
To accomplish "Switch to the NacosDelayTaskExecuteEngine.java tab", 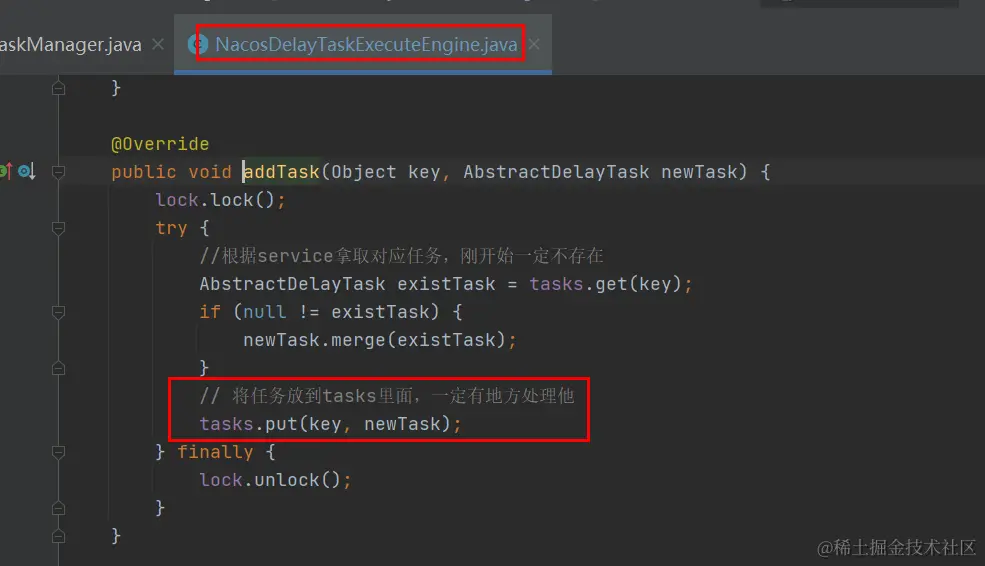I will pos(366,45).
